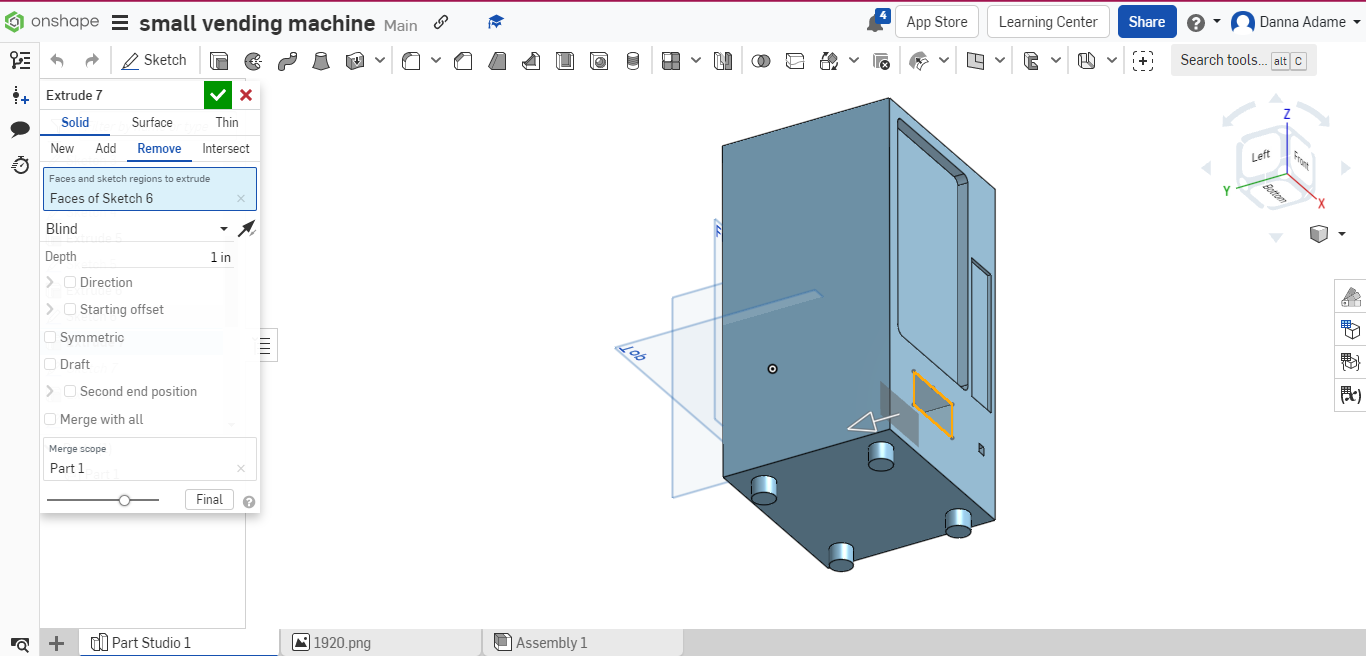1366x656 pixels.
Task: Confirm Extrude 7 with the green checkmark
Action: 218,95
